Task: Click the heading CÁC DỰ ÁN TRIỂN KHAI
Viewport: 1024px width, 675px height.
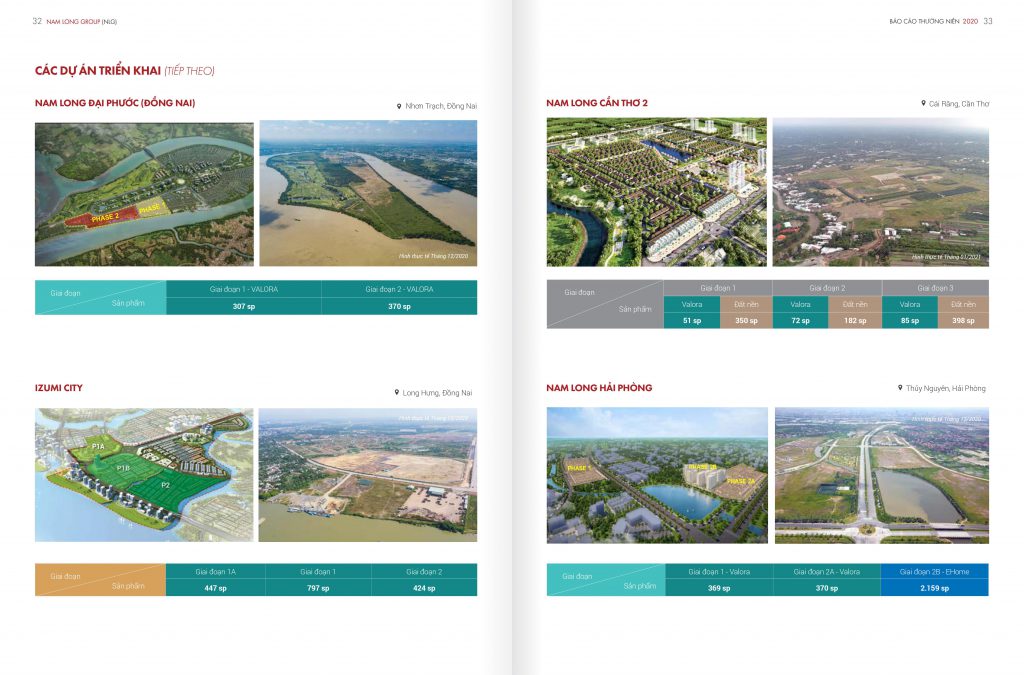Action: click(98, 71)
